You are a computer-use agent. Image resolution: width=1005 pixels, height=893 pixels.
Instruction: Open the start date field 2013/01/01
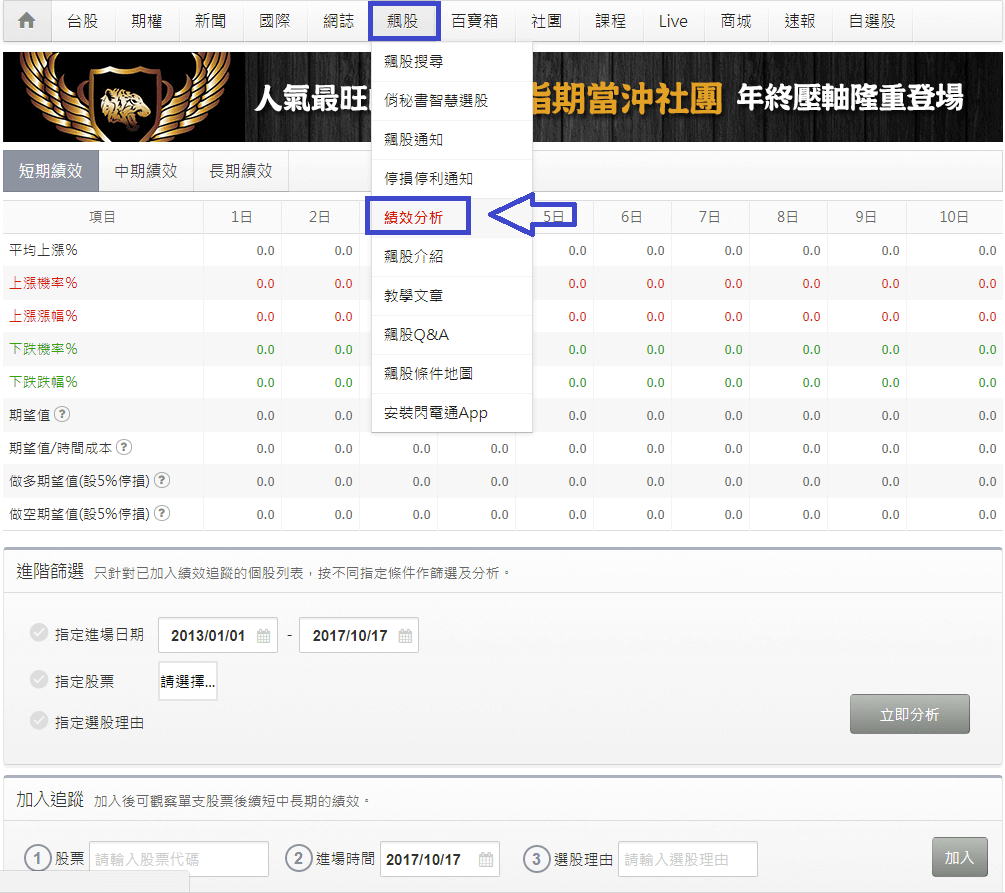point(210,634)
